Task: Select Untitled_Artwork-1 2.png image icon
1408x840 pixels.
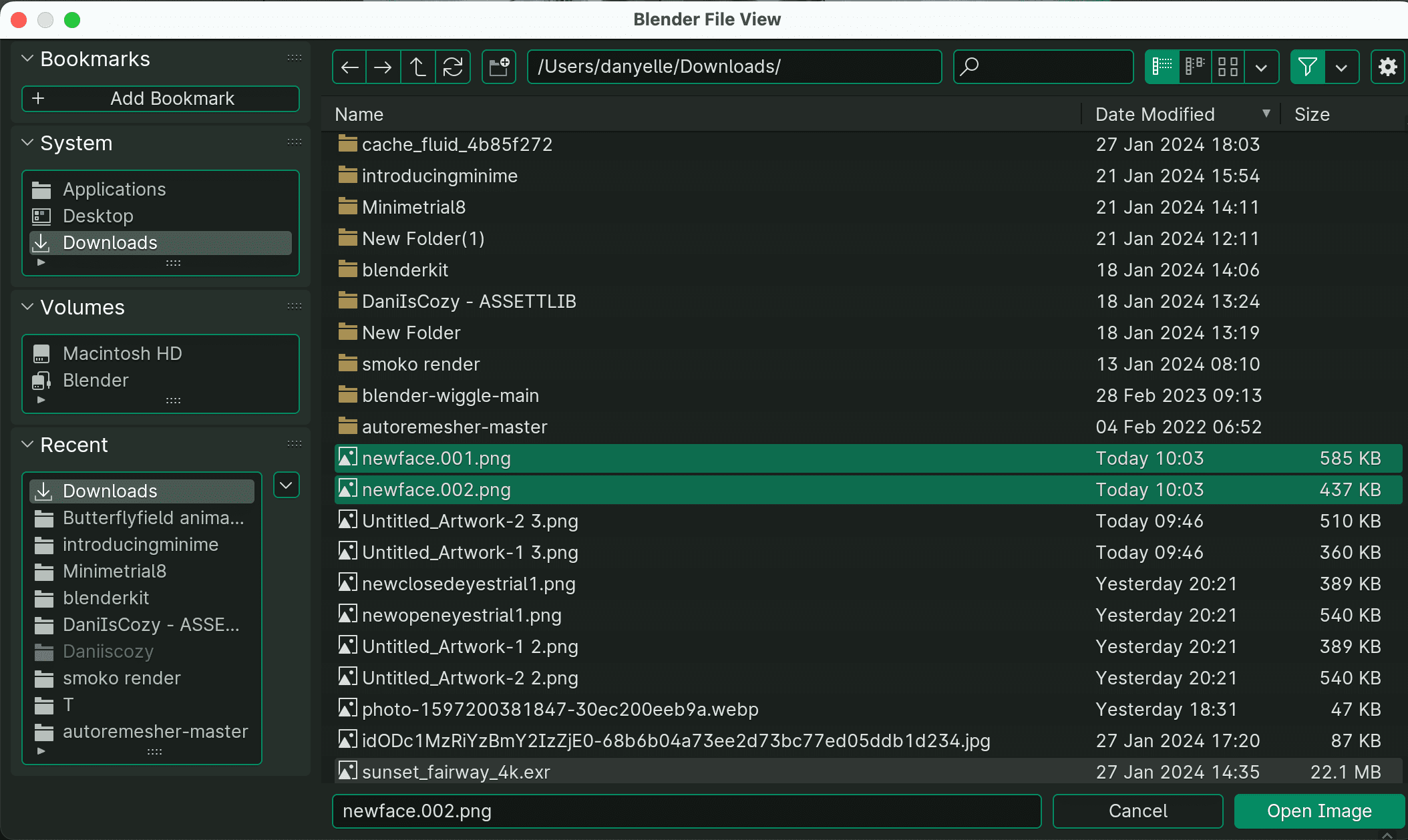Action: 347,646
